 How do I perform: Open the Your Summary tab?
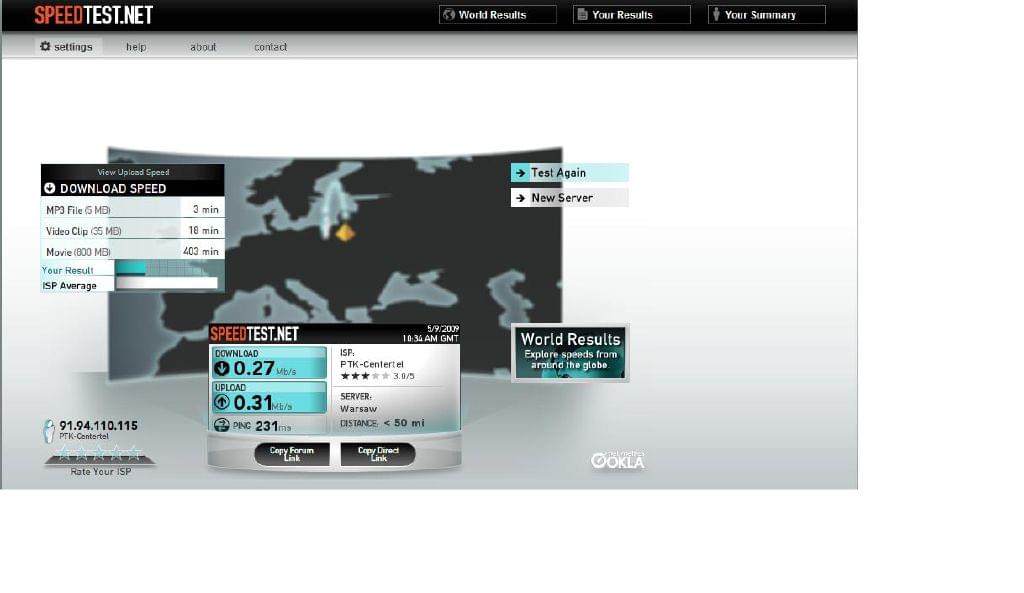pos(767,14)
